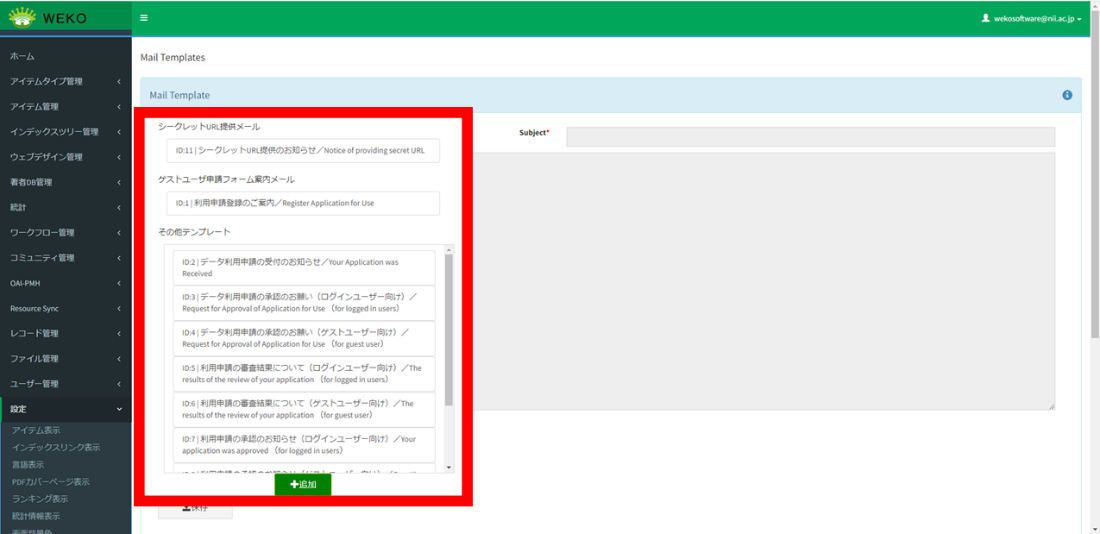The height and width of the screenshot is (534, 1100).
Task: Open インデックスリンク表示 settings submenu item
Action: 56,447
